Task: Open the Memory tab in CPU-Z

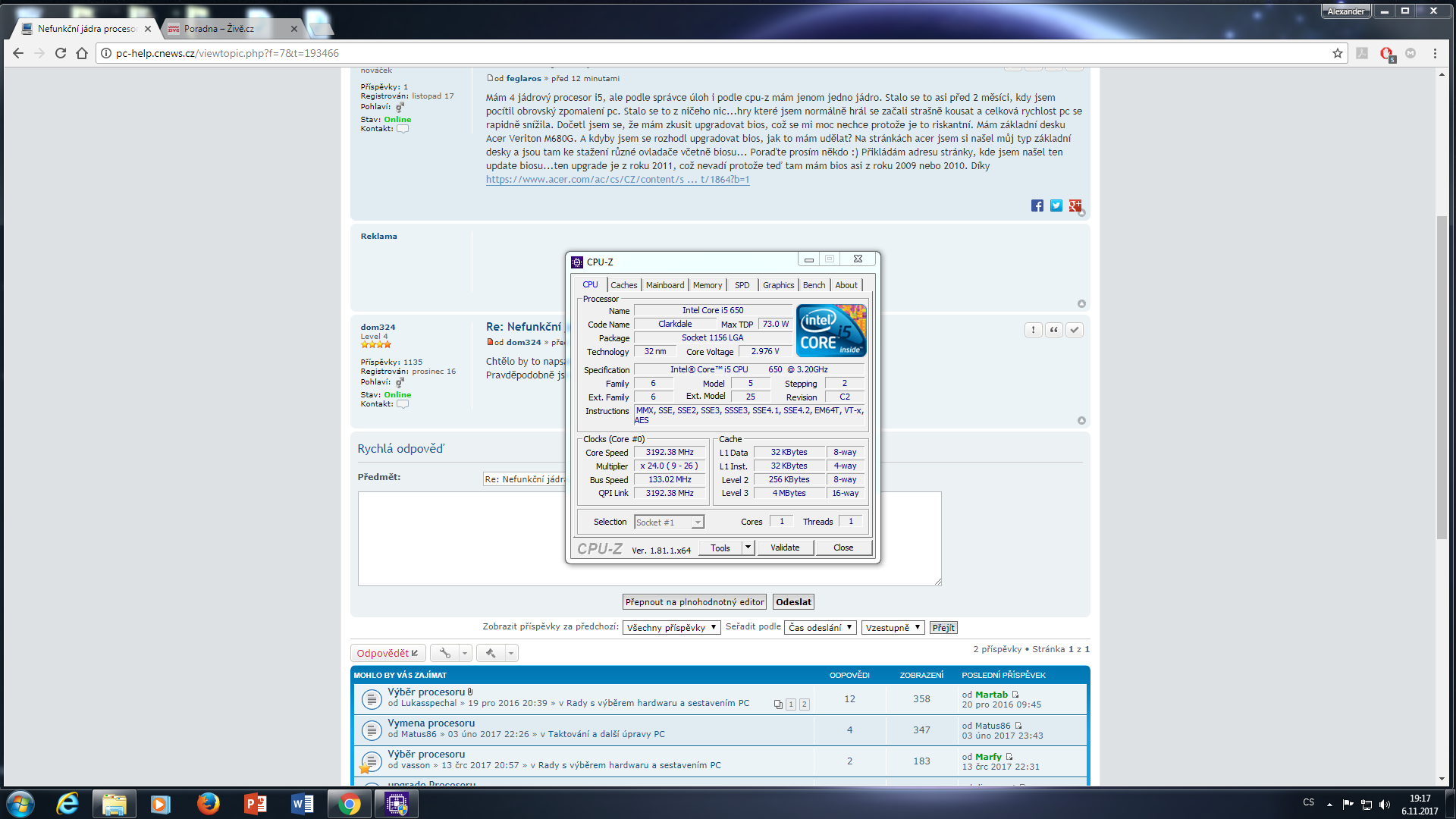Action: [x=708, y=285]
